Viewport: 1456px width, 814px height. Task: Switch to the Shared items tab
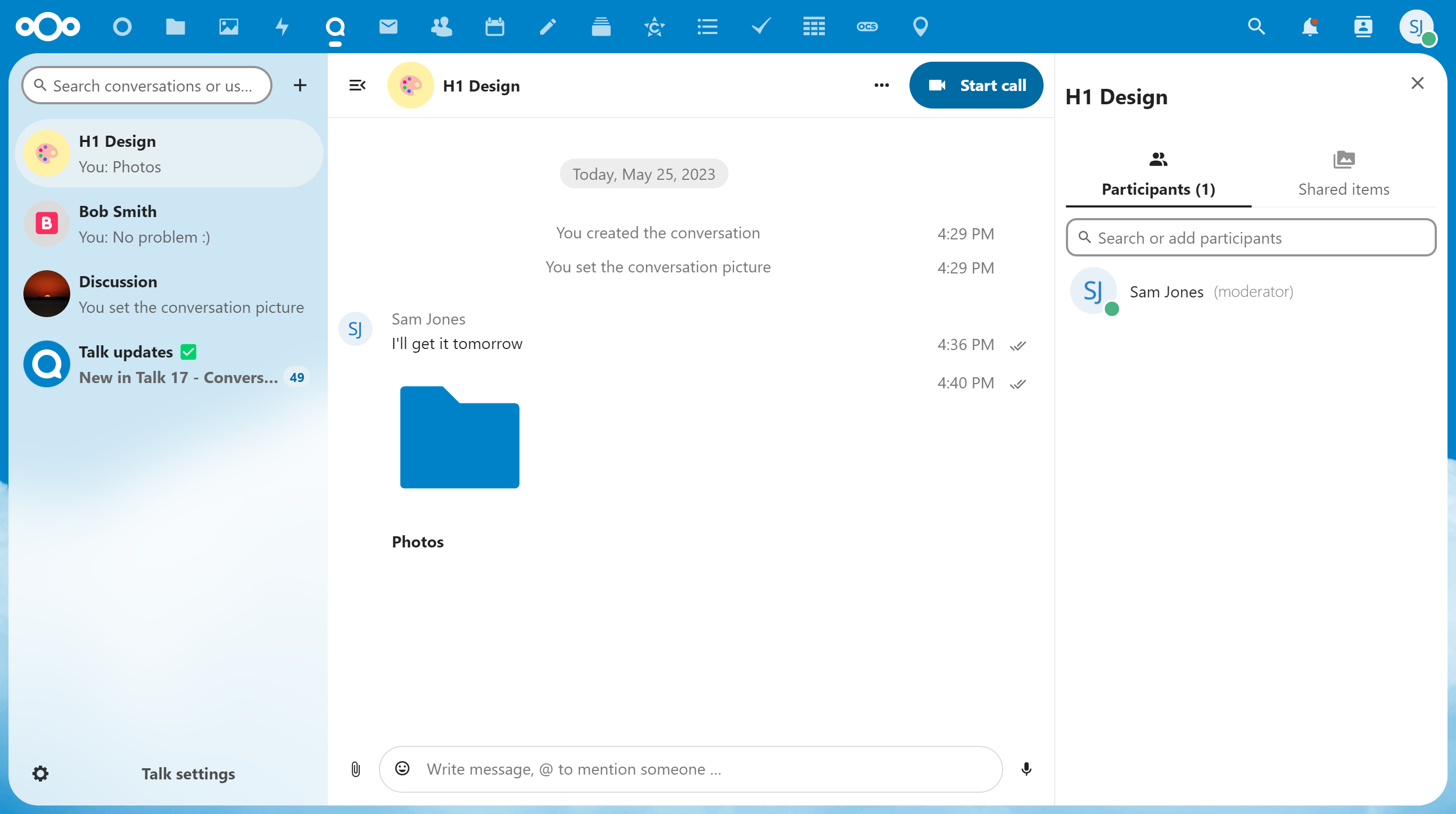(1344, 174)
